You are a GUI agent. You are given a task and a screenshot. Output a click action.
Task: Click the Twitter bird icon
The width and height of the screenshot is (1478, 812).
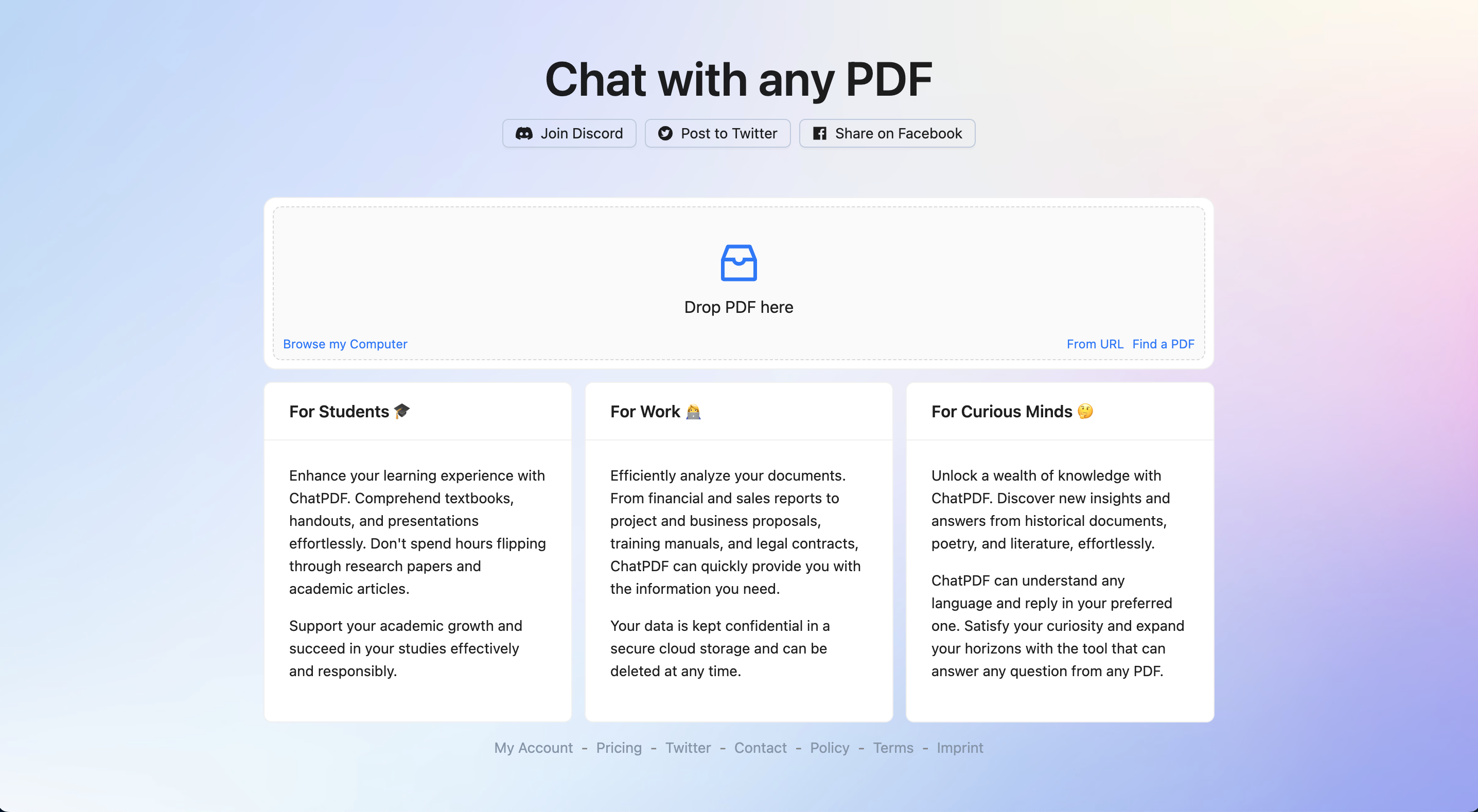(664, 133)
